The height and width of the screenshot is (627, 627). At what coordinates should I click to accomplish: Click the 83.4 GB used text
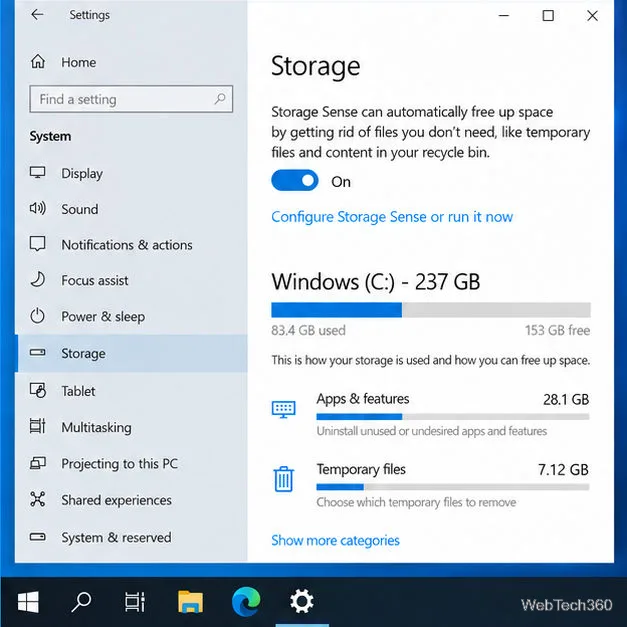308,330
